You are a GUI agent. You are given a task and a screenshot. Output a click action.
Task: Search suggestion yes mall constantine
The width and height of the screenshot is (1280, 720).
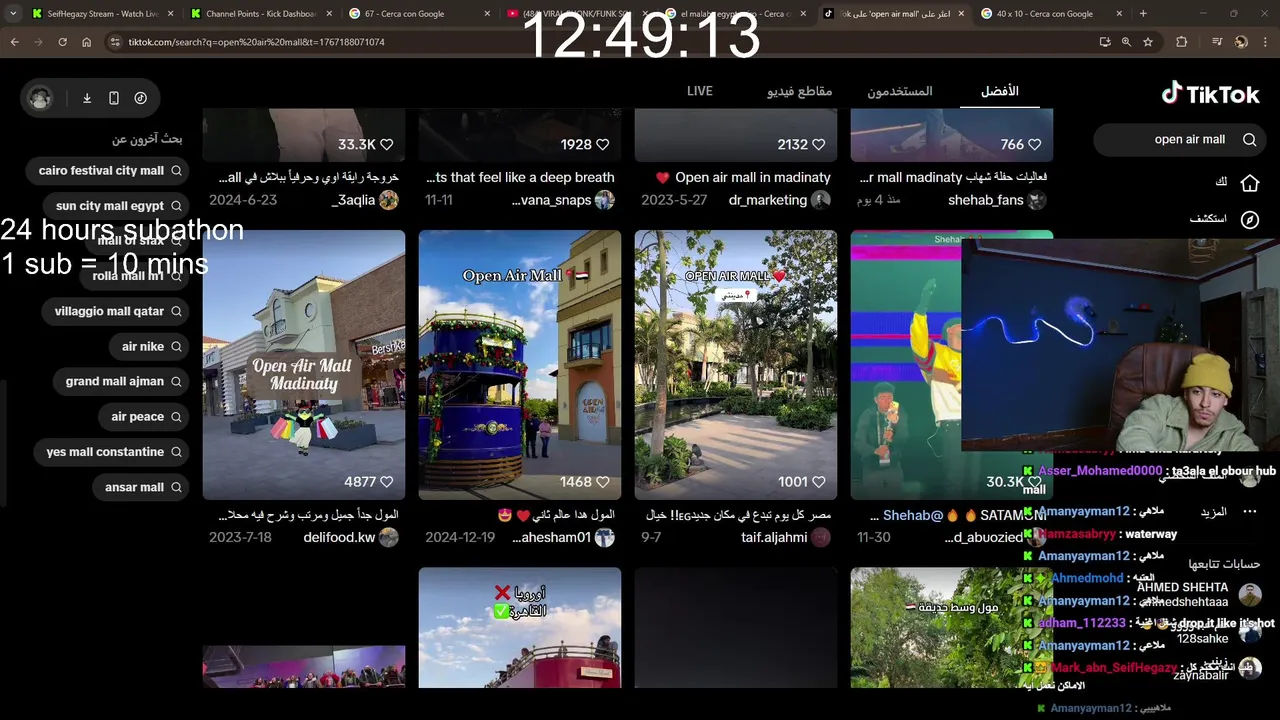tap(113, 452)
